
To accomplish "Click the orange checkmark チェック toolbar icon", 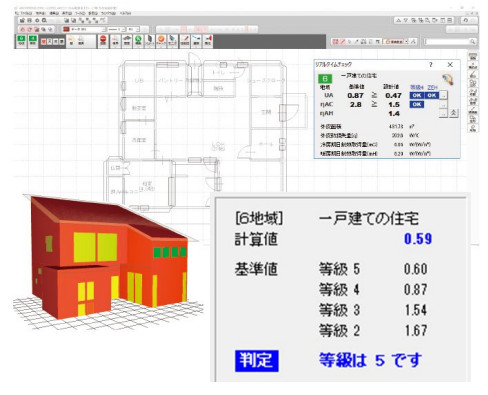I will 161,41.
